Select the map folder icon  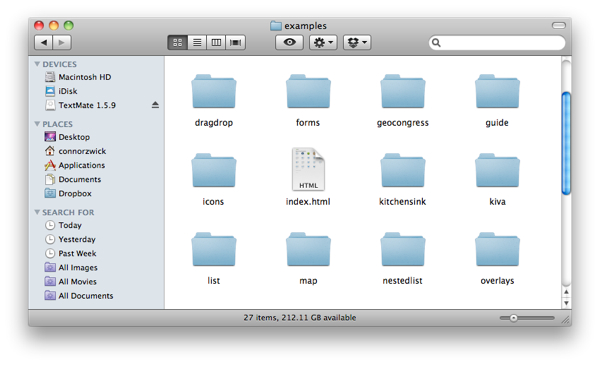point(308,249)
